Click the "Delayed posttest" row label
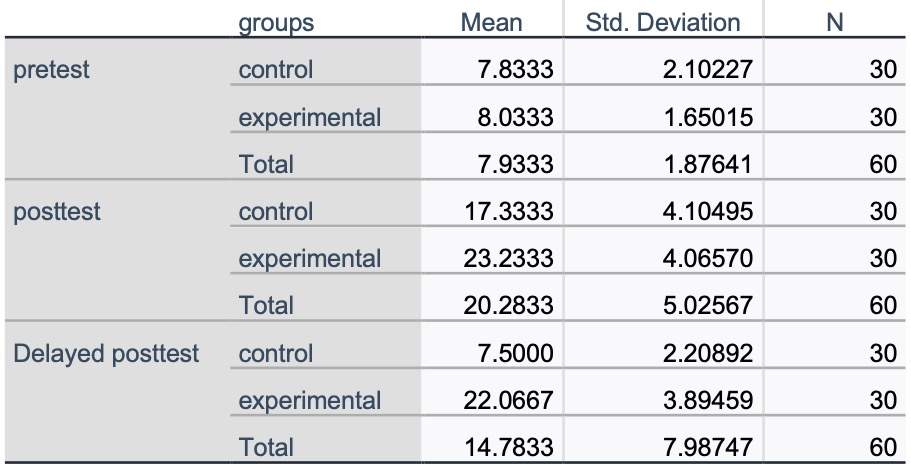911x468 pixels. tap(105, 354)
